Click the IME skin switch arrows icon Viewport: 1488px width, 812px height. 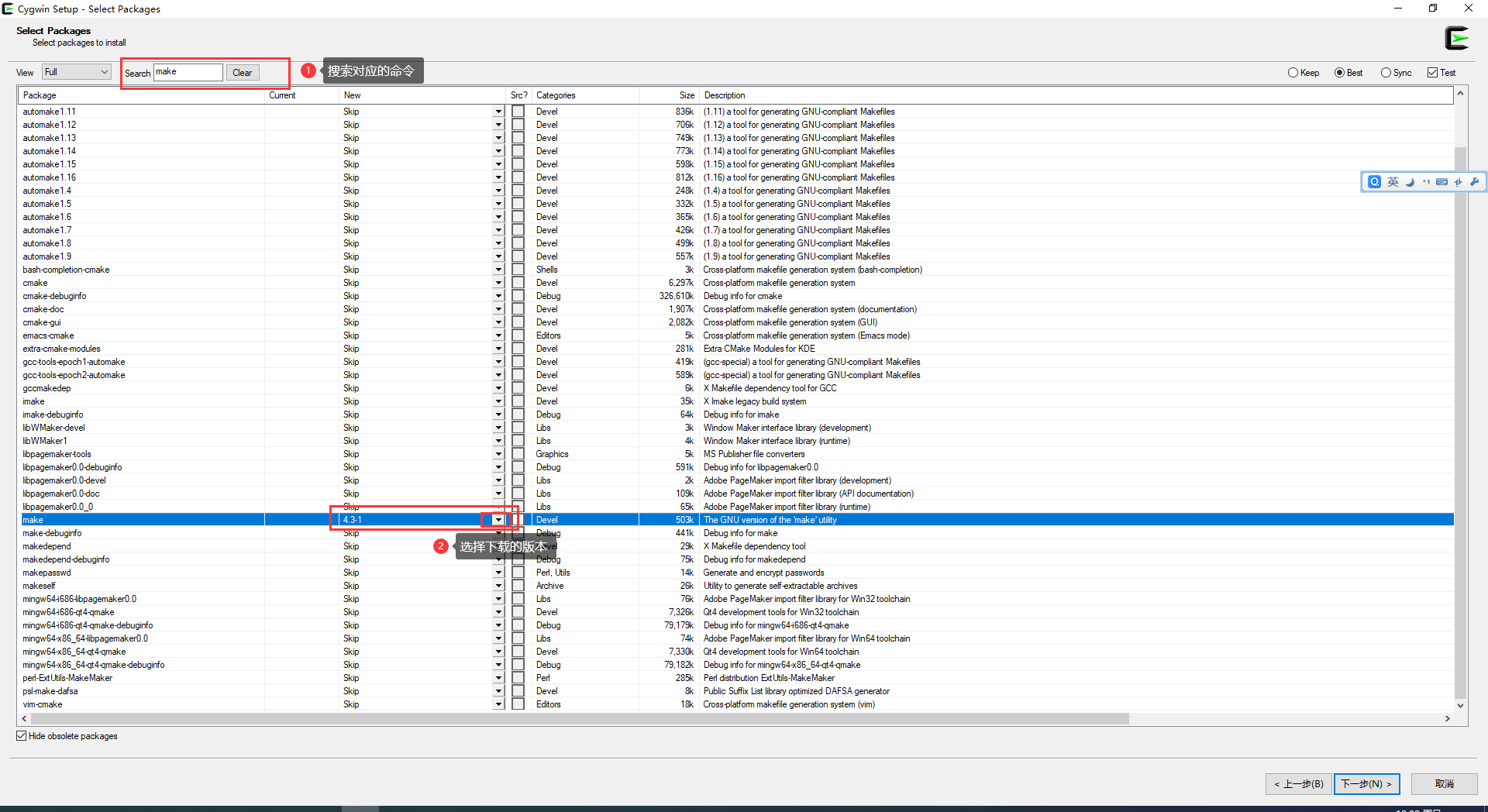coord(1458,182)
